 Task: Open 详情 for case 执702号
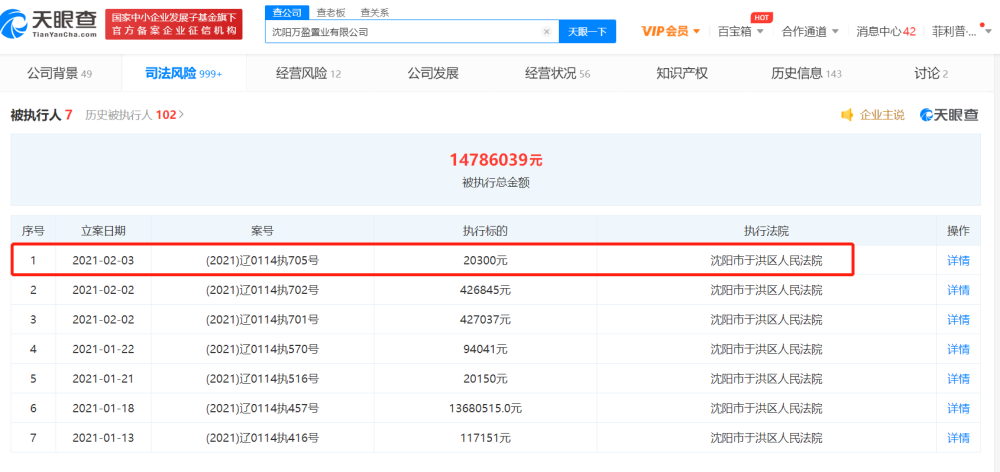coord(958,290)
